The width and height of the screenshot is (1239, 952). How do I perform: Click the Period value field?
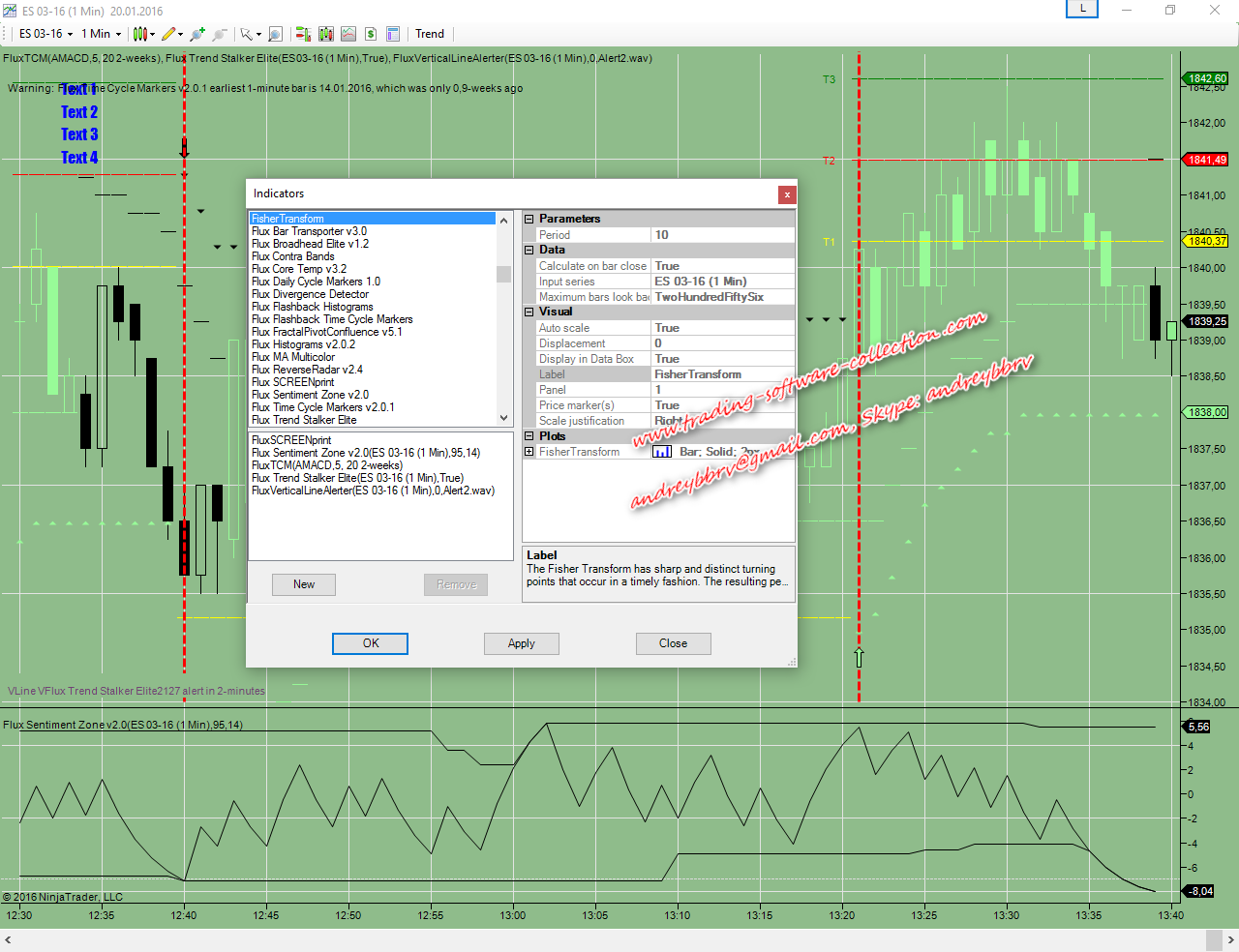pyautogui.click(x=722, y=235)
